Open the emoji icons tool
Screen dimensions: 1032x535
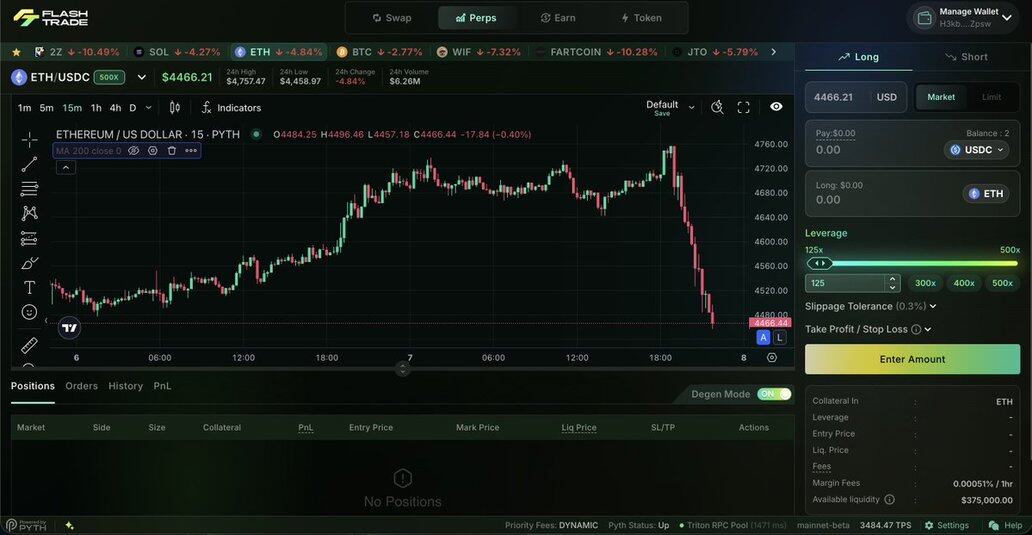point(29,312)
